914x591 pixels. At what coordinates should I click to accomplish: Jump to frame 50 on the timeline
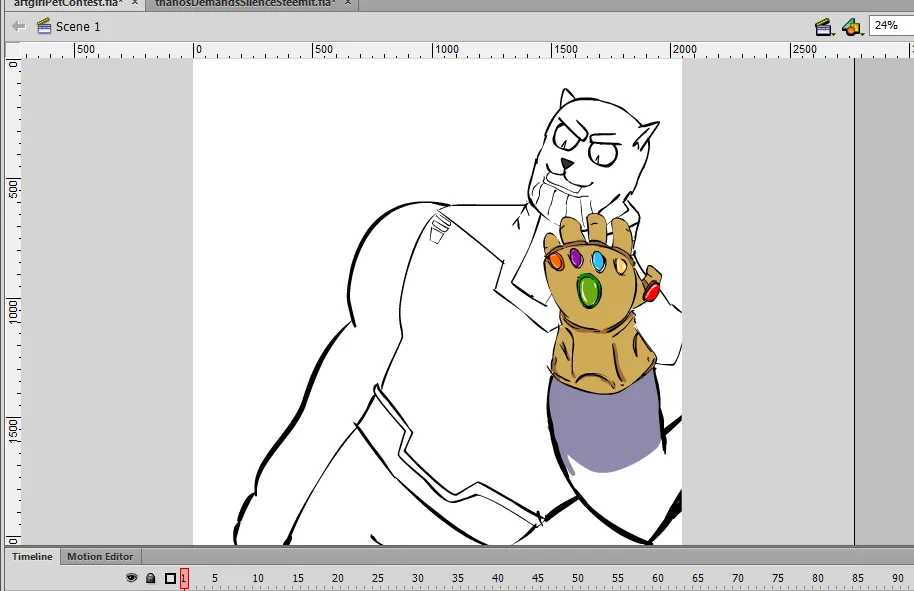578,578
